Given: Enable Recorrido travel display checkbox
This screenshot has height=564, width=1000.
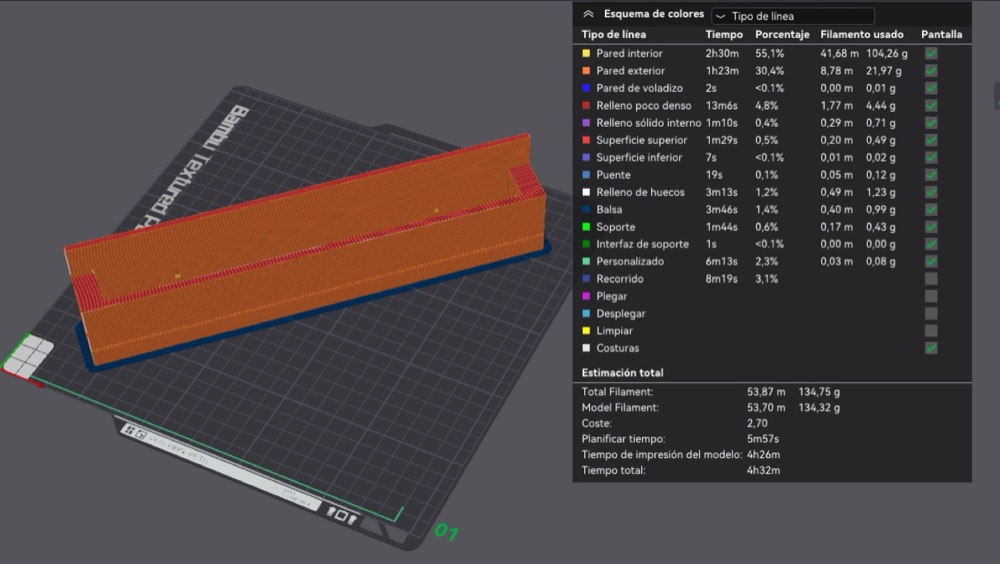Looking at the screenshot, I should click(931, 279).
